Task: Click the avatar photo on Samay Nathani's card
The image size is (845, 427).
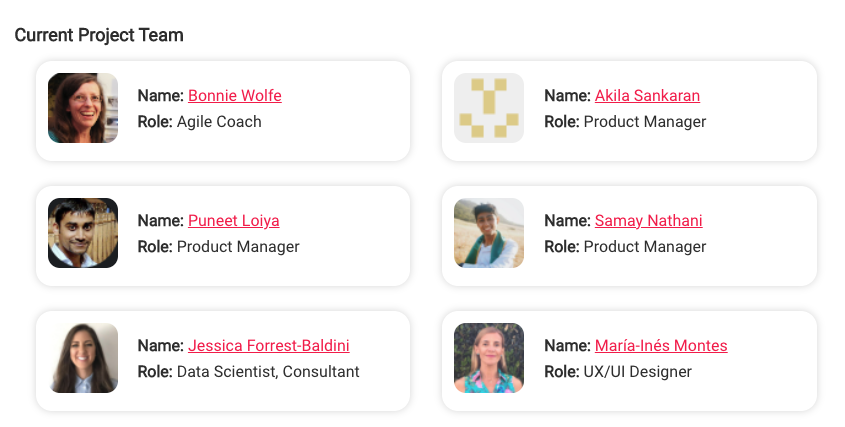Action: 489,233
